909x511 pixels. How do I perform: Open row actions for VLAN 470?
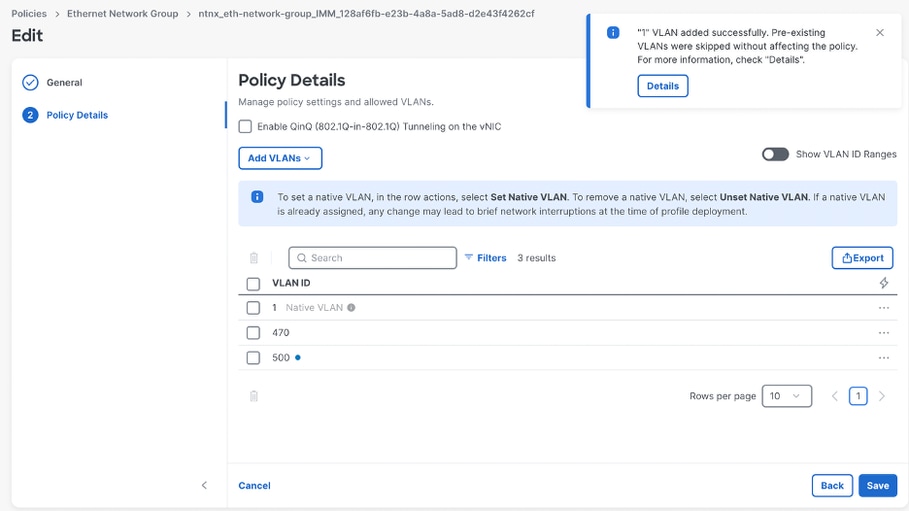click(883, 333)
